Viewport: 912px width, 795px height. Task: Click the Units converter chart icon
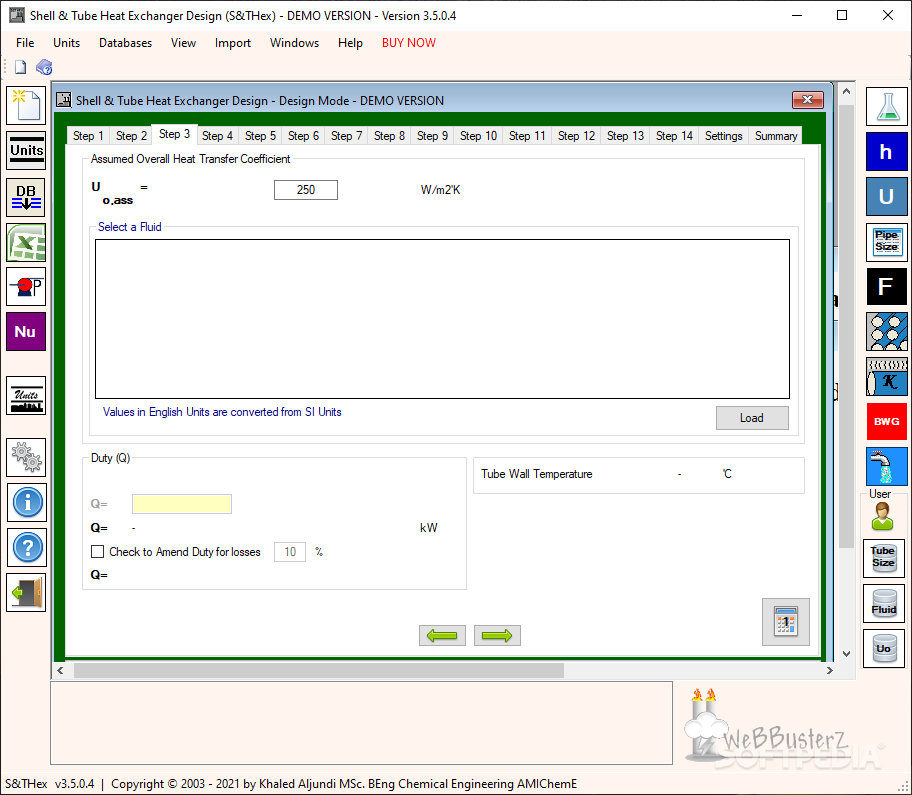[26, 395]
